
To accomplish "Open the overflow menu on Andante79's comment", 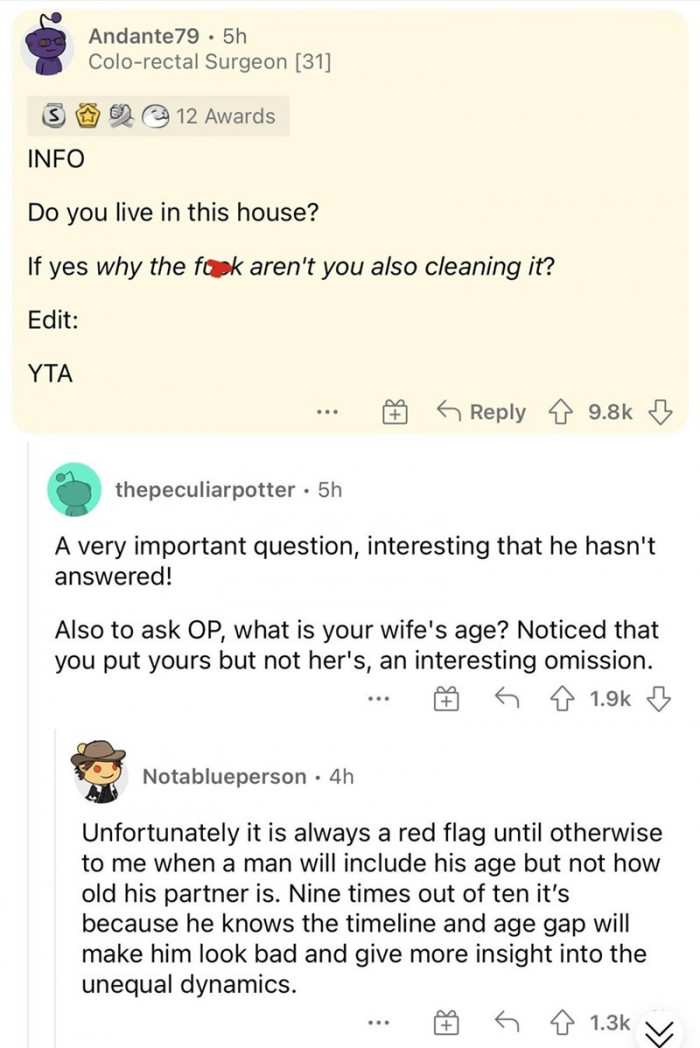I will coord(329,412).
